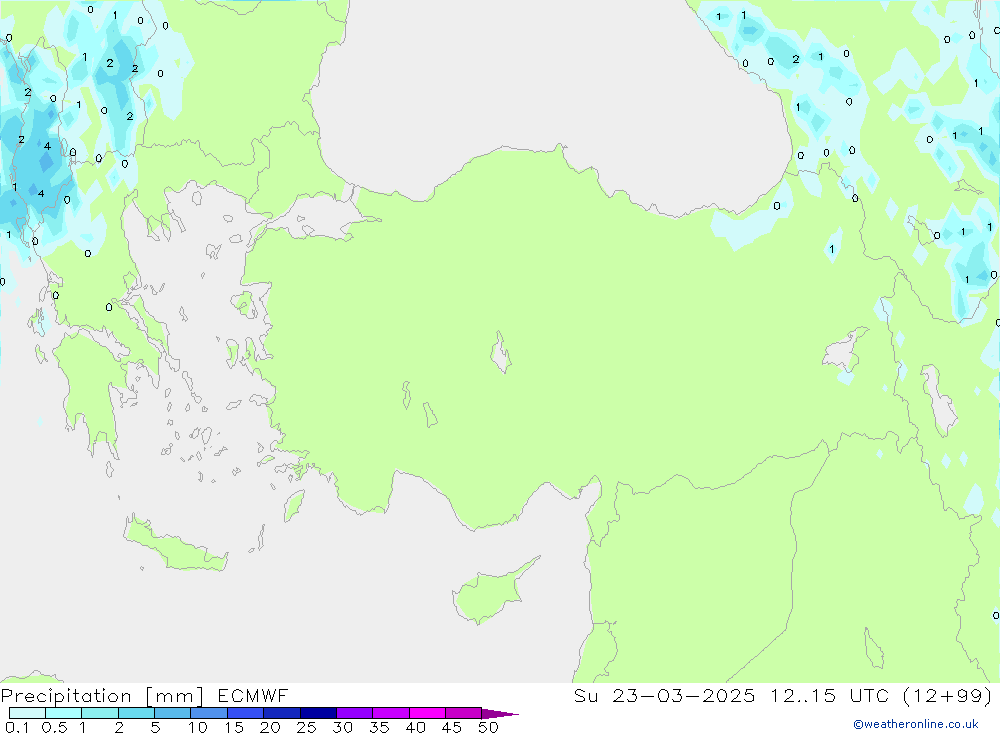Click the '40' legend scale label
Image resolution: width=1000 pixels, height=733 pixels.
(x=415, y=727)
